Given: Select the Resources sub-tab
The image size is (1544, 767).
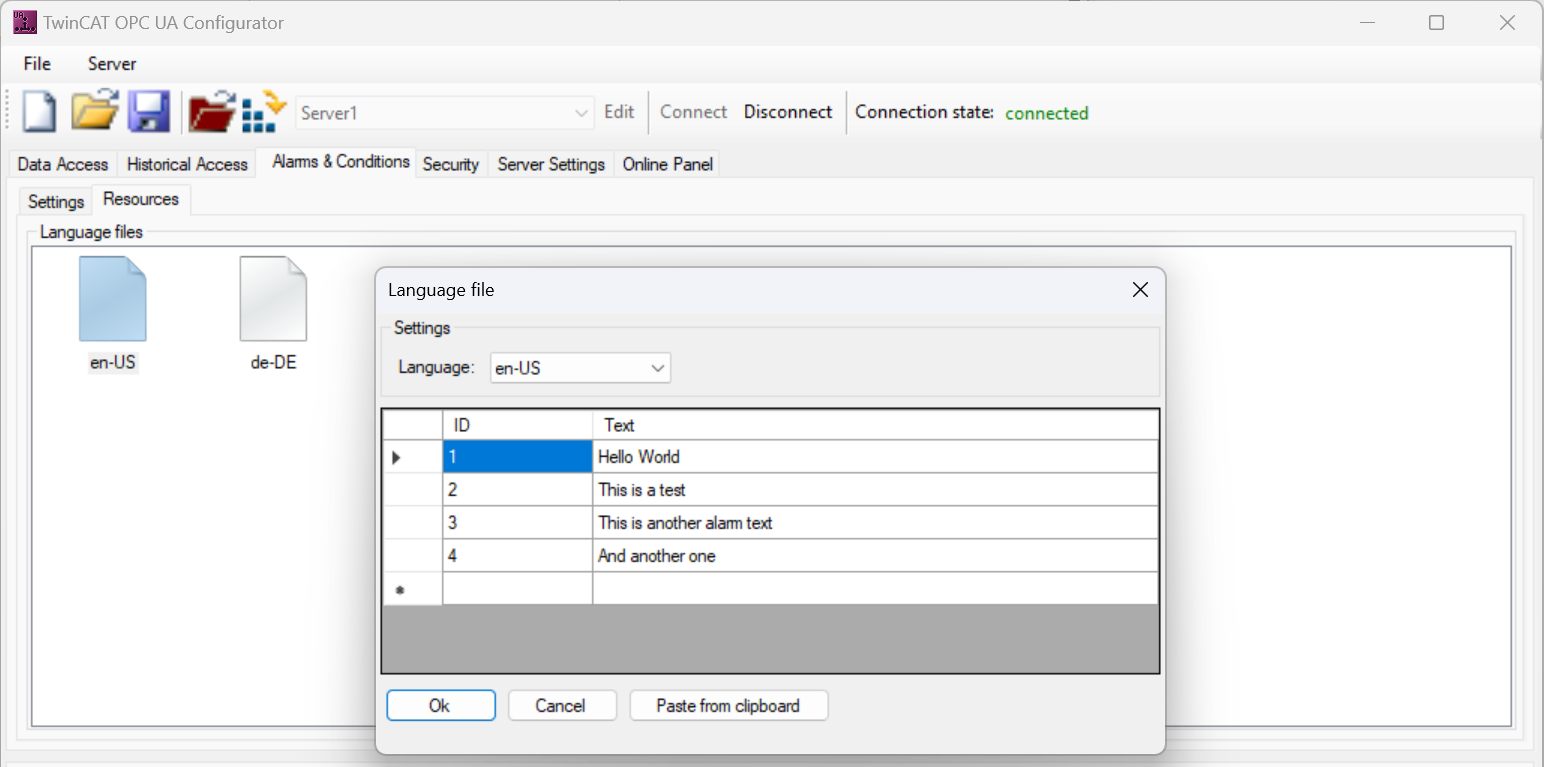Looking at the screenshot, I should pos(141,199).
